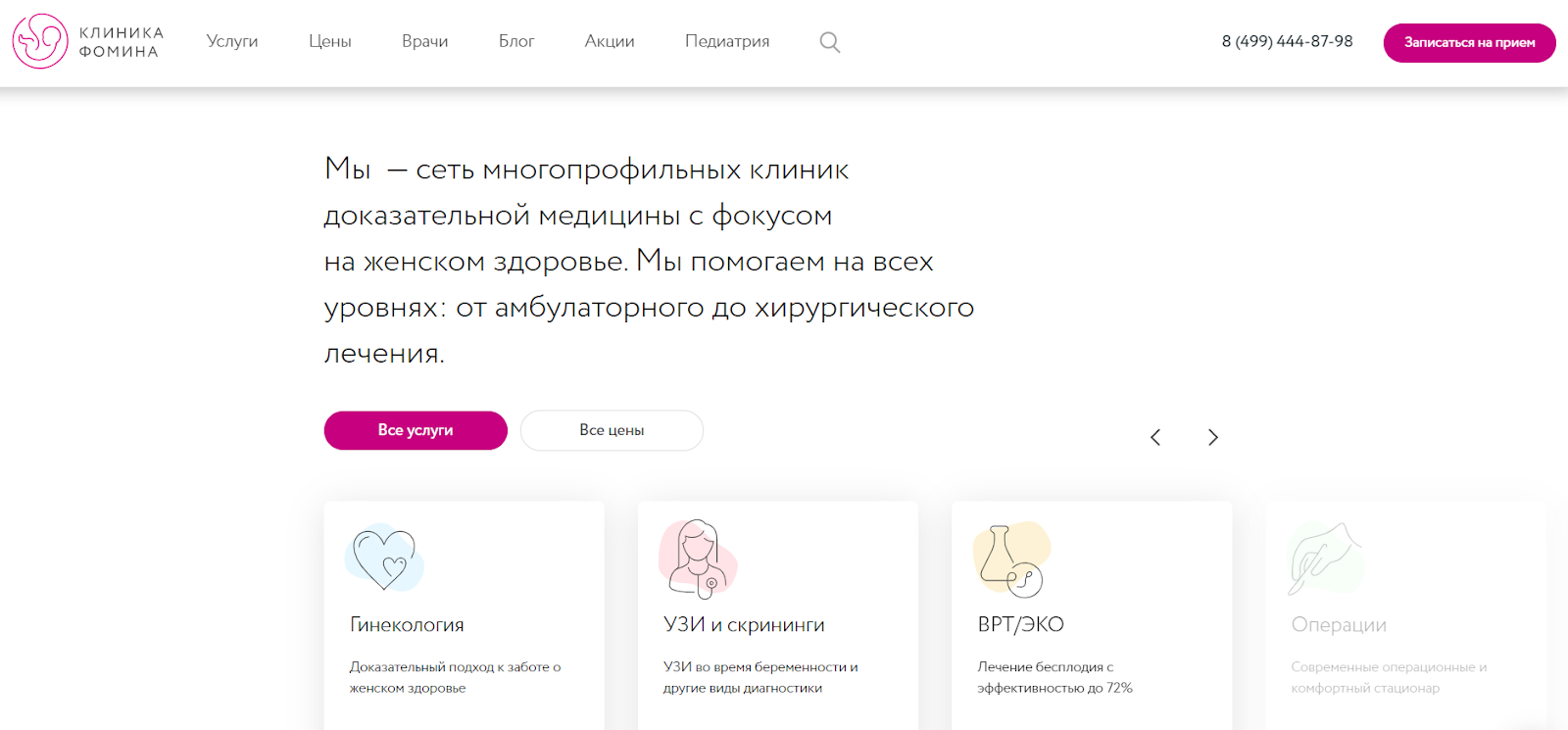
Task: Advance carousel with right arrow
Action: point(1212,437)
